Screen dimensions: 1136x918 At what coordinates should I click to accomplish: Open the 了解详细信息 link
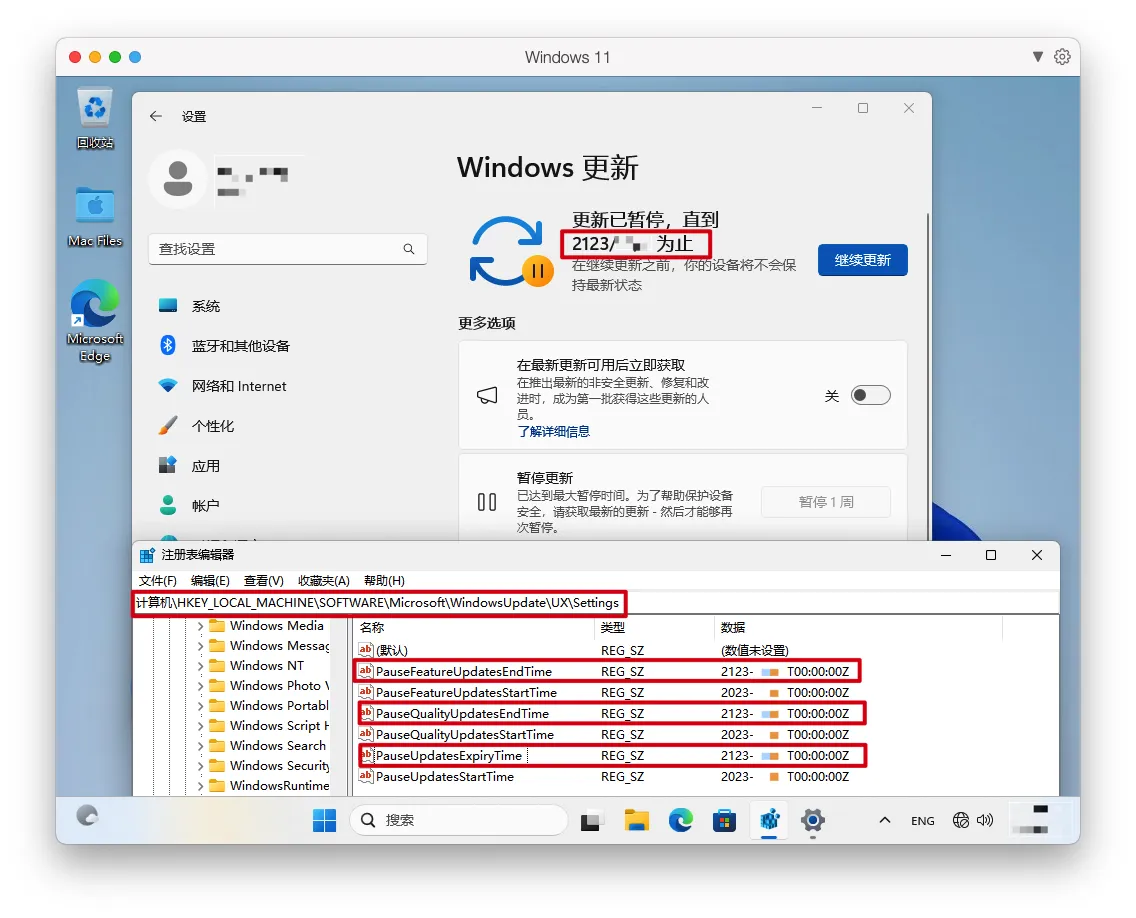(554, 432)
